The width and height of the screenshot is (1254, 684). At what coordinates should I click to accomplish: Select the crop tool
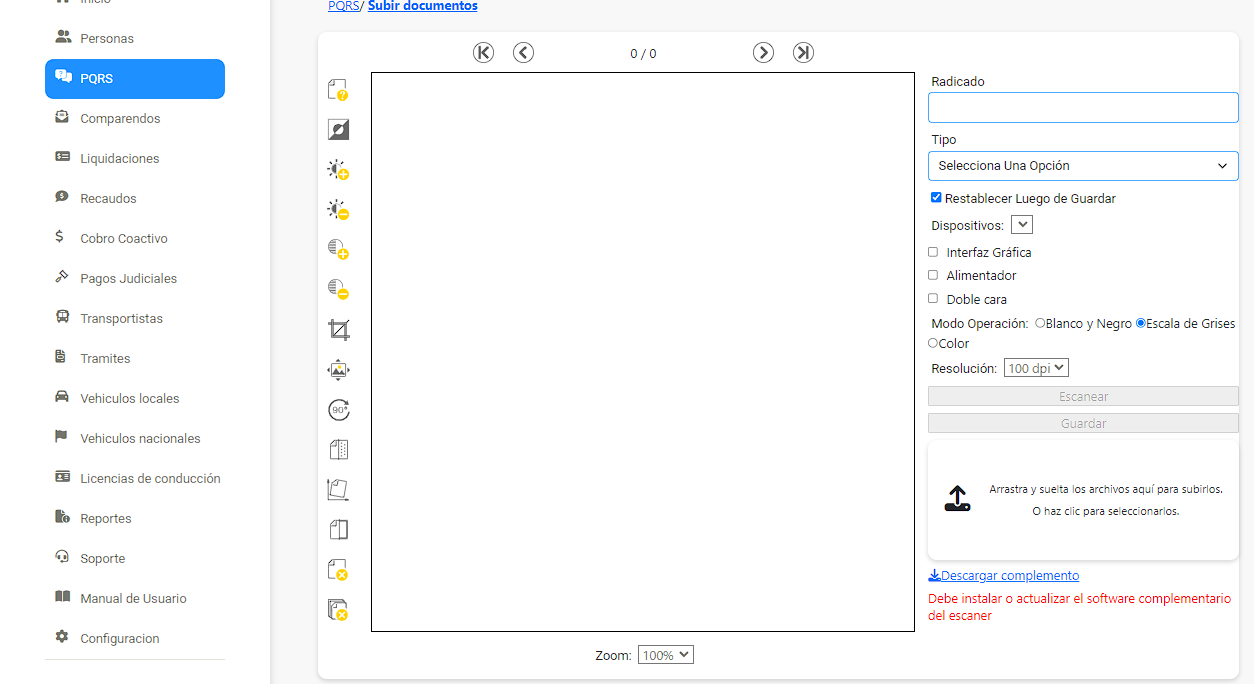pyautogui.click(x=338, y=330)
